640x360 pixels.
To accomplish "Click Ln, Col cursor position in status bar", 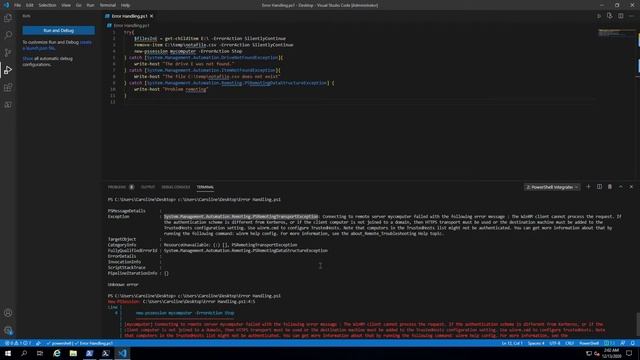I will coord(512,343).
